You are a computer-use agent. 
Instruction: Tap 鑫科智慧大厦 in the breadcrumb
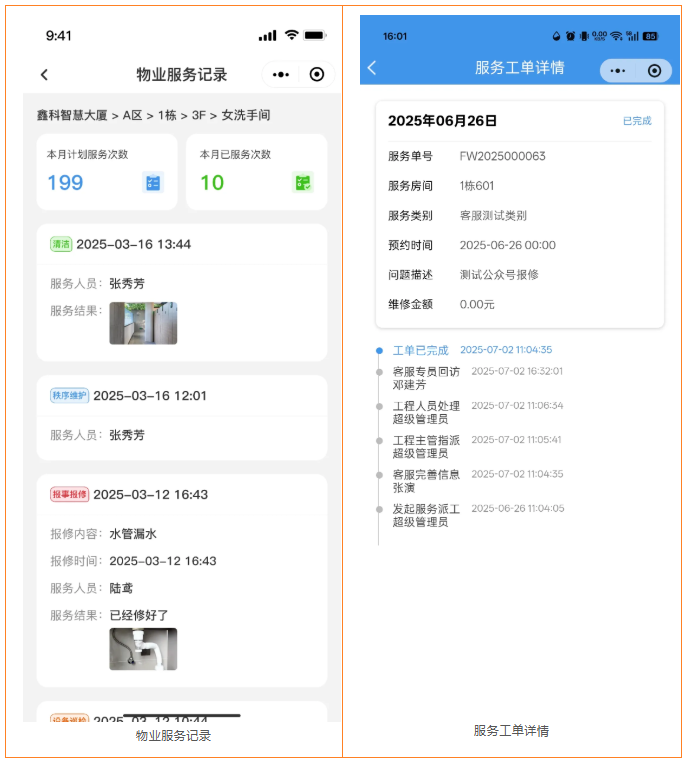coord(72,115)
